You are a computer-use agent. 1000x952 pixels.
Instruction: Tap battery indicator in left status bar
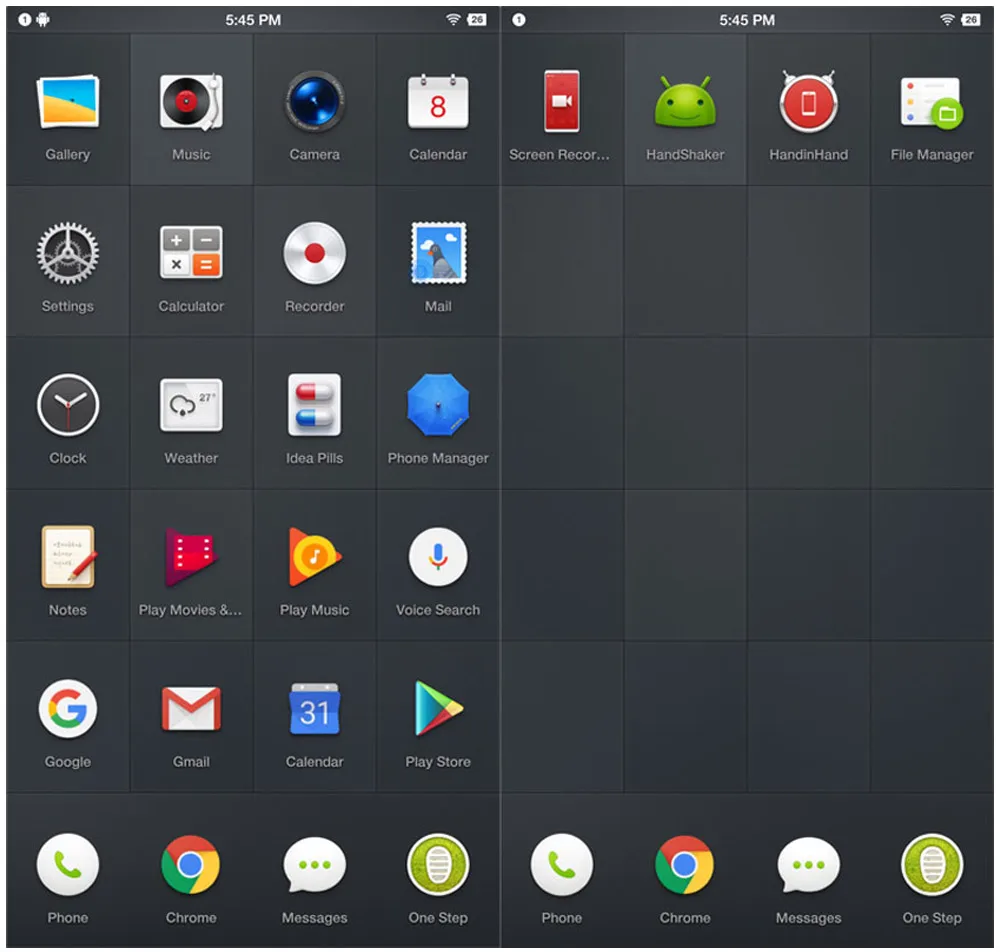[x=477, y=20]
